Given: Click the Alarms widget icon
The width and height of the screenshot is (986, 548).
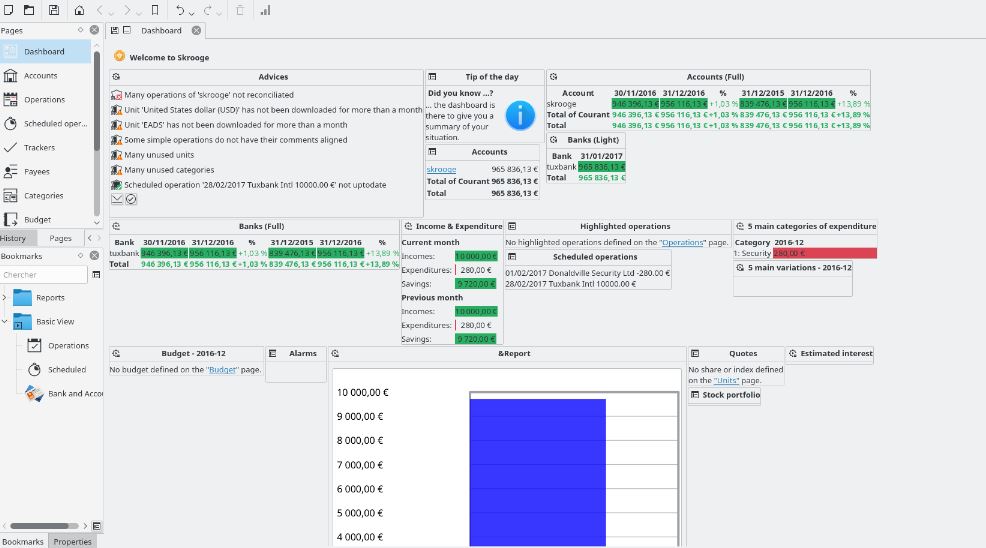Looking at the screenshot, I should point(273,354).
